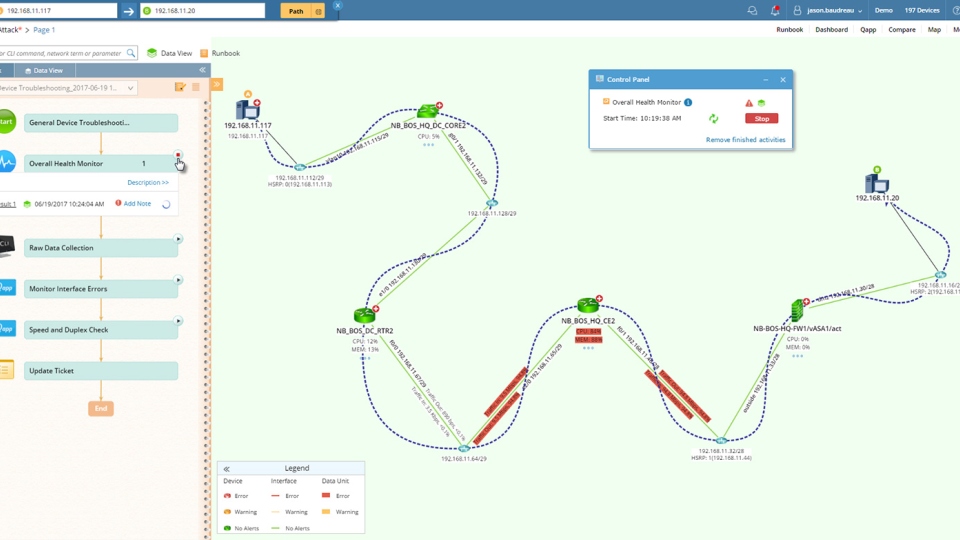This screenshot has width=960, height=540.
Task: Open the Device Troubleshooting runbook dropdown
Action: [x=130, y=88]
